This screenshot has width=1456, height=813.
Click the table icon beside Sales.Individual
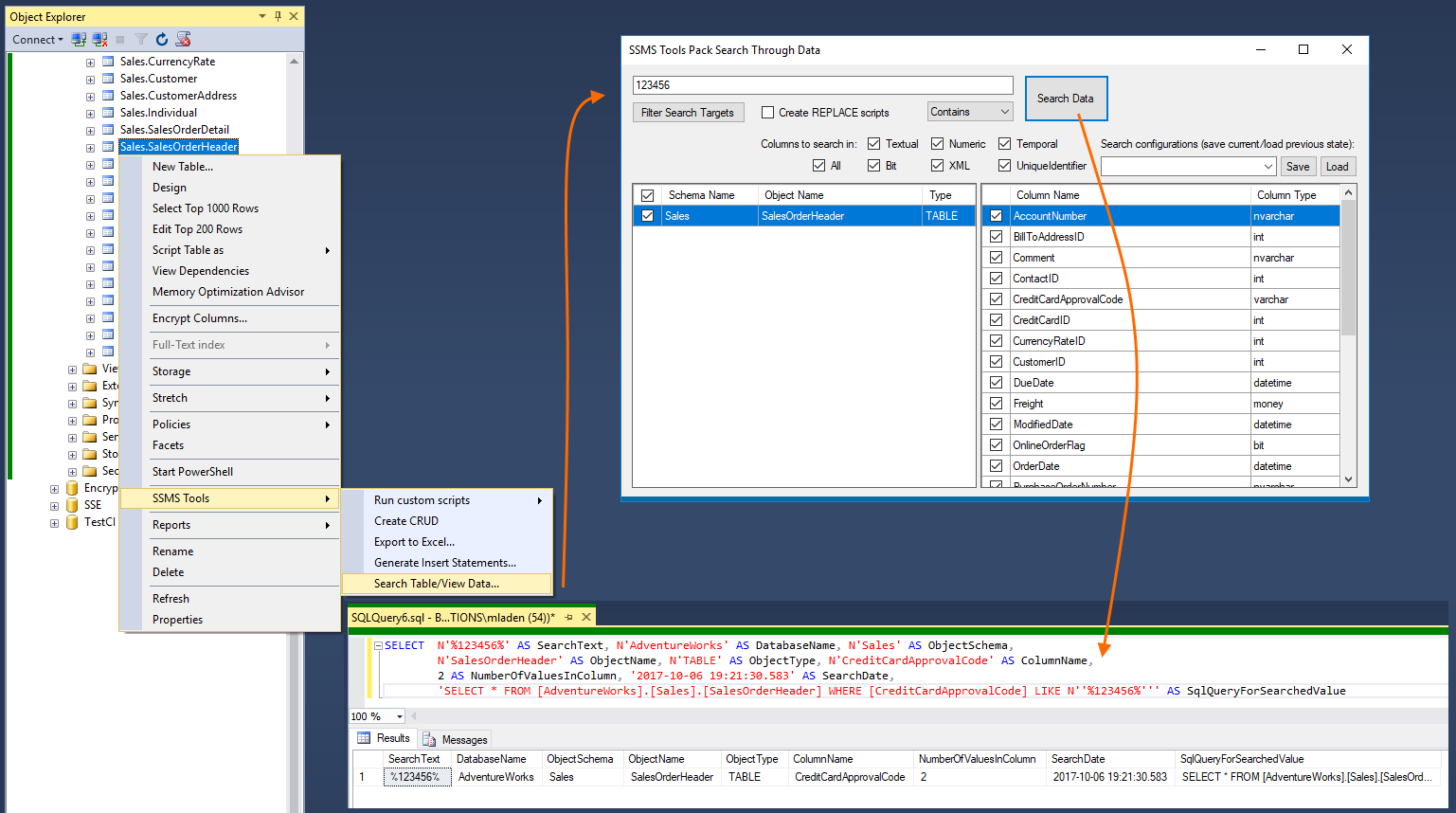click(108, 113)
